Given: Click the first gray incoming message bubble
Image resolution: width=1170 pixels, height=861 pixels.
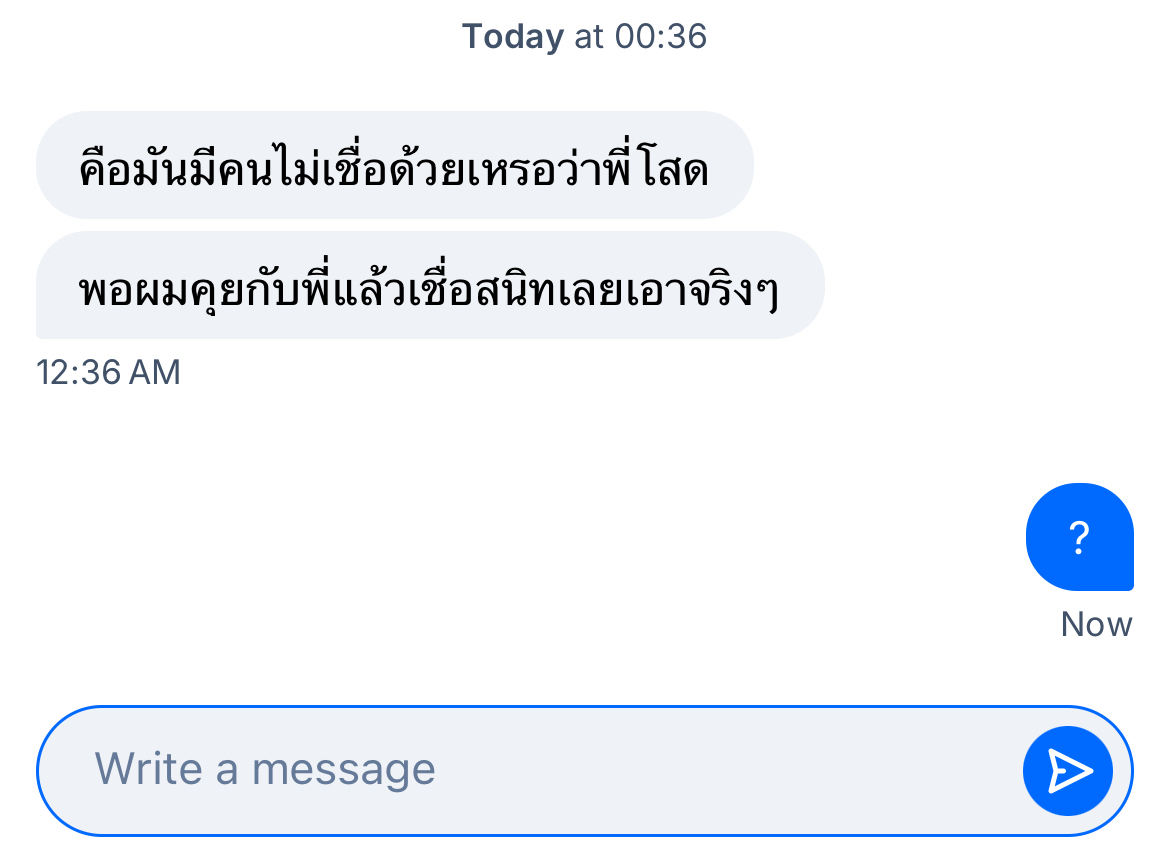Looking at the screenshot, I should [x=394, y=166].
